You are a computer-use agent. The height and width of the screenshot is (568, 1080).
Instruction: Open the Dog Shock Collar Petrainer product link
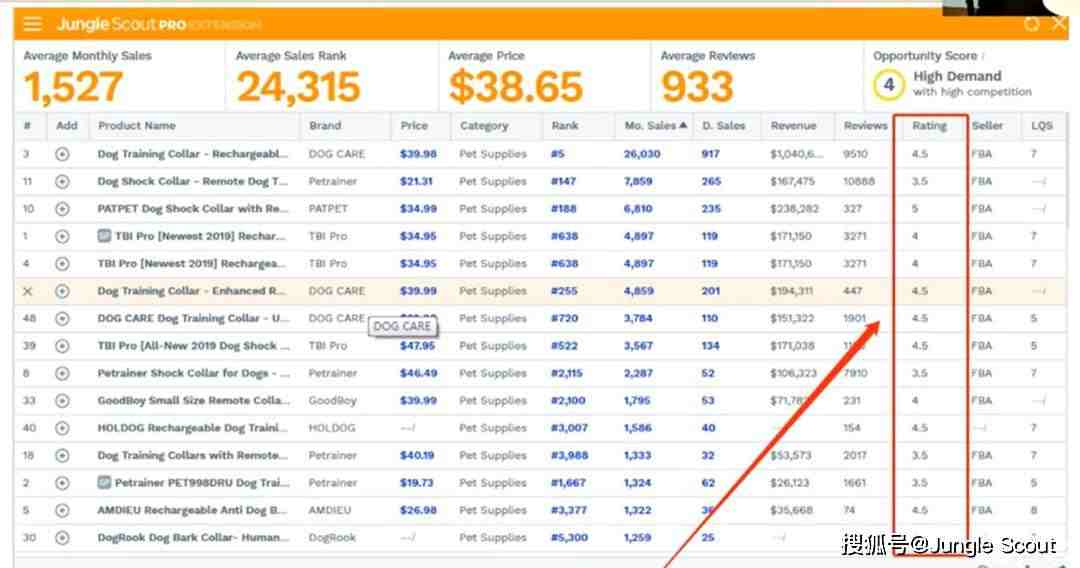click(x=193, y=181)
